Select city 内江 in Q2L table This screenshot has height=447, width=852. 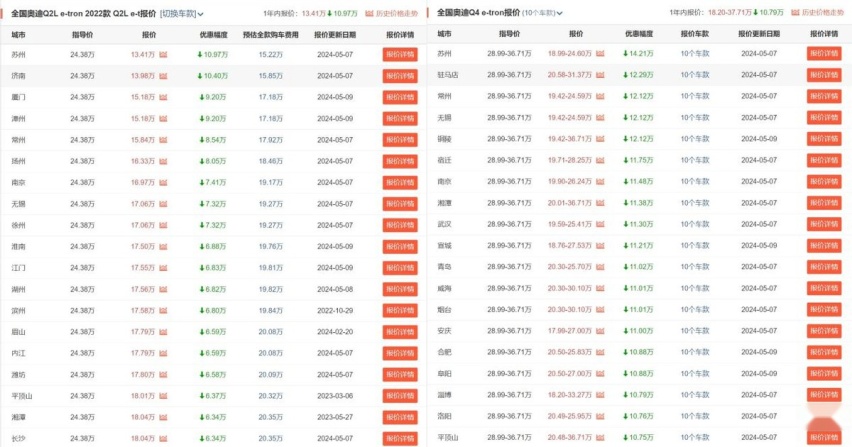[18, 353]
